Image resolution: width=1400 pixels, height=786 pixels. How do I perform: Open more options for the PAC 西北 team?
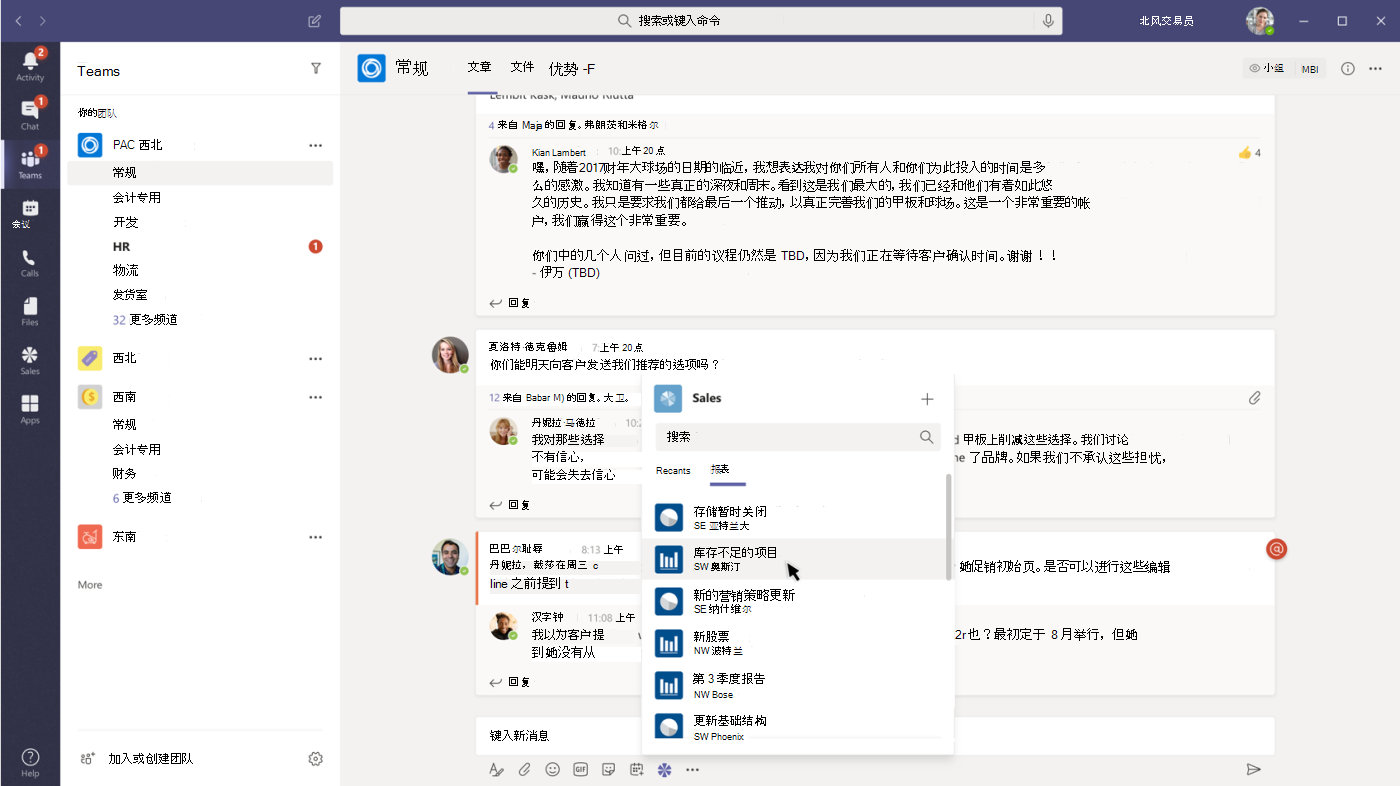(316, 145)
